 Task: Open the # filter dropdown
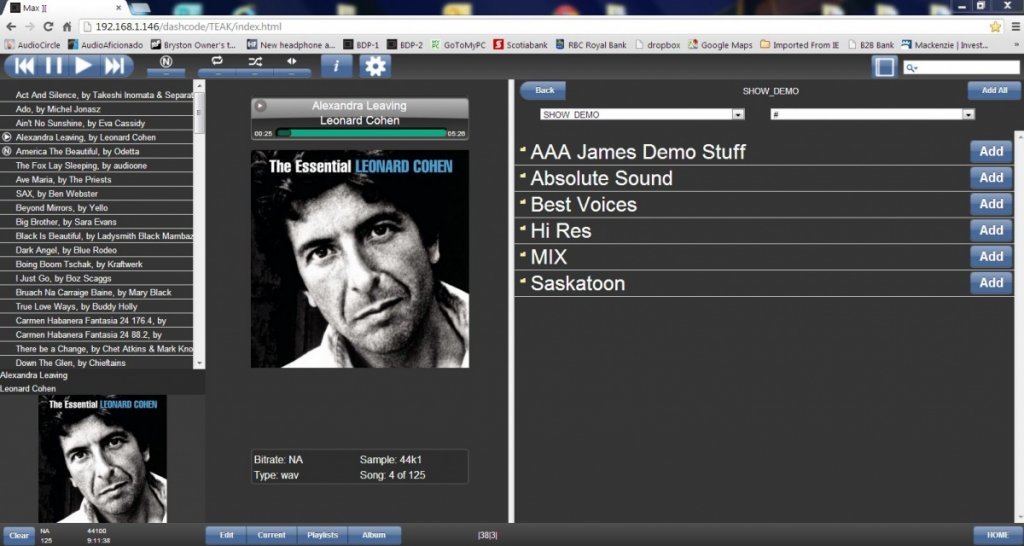[x=872, y=114]
